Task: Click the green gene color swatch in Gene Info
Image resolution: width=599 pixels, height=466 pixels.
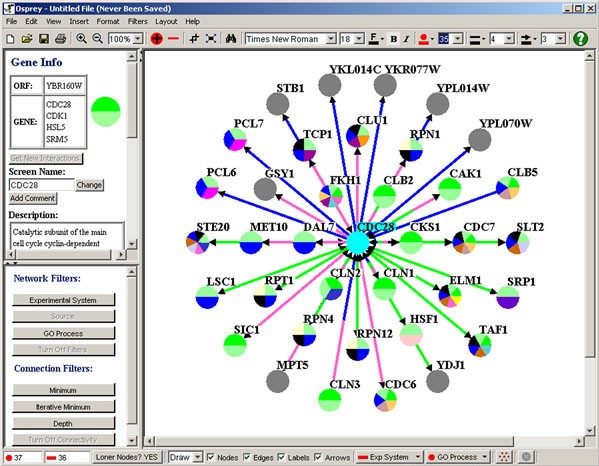Action: 106,112
